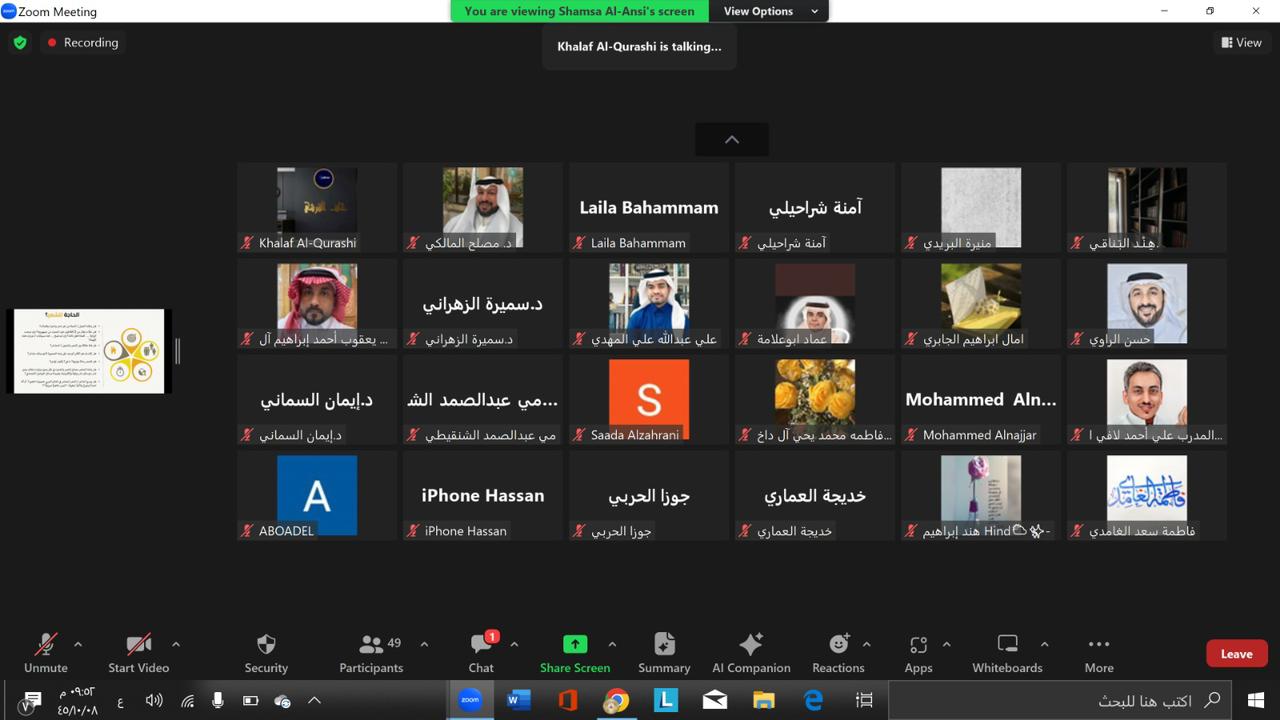The image size is (1280, 720).
Task: Open the meeting Summary
Action: 664,653
